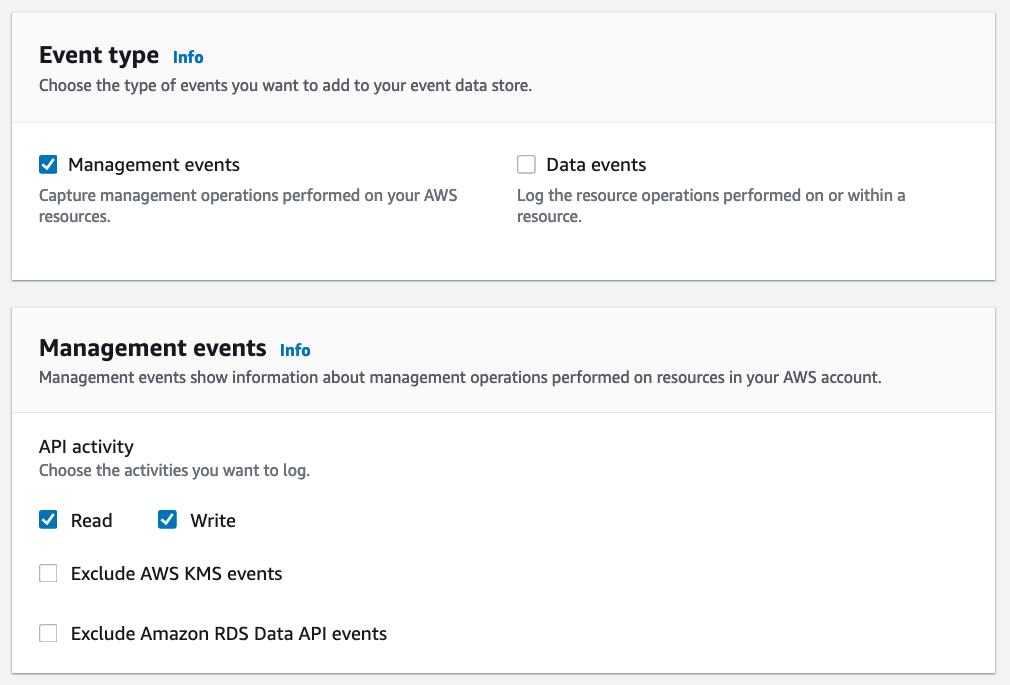Enable Exclude AWS KMS events
1010x685 pixels.
tap(48, 573)
